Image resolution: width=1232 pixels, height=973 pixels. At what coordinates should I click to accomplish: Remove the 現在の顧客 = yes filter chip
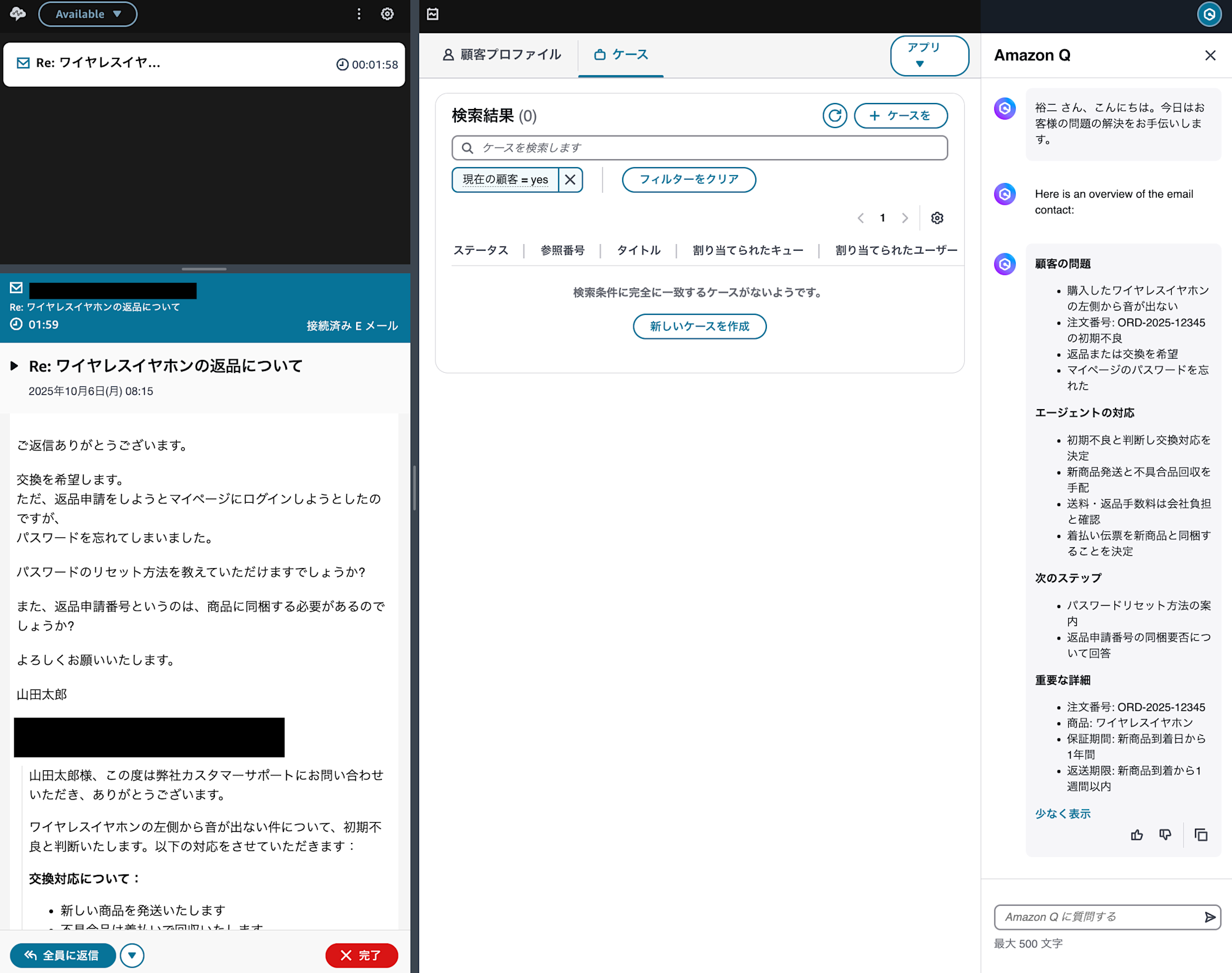tap(570, 179)
